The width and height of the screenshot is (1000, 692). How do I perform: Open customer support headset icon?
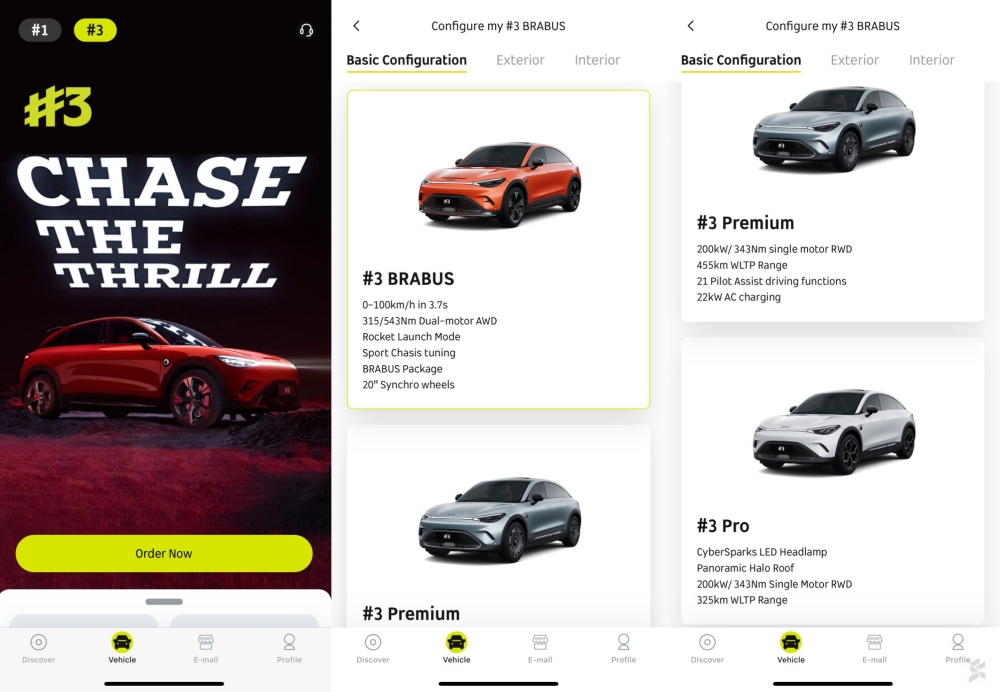306,30
